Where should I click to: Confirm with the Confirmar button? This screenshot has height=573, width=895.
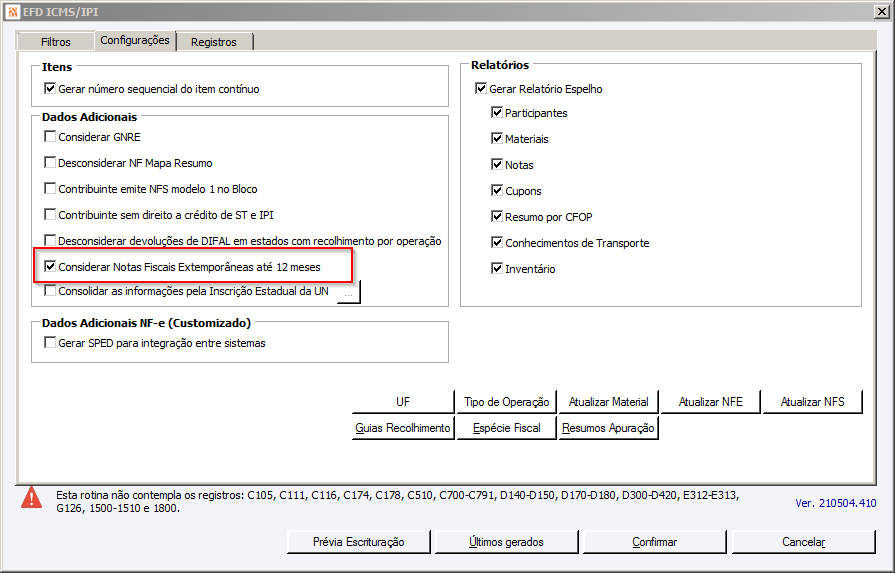tap(655, 542)
